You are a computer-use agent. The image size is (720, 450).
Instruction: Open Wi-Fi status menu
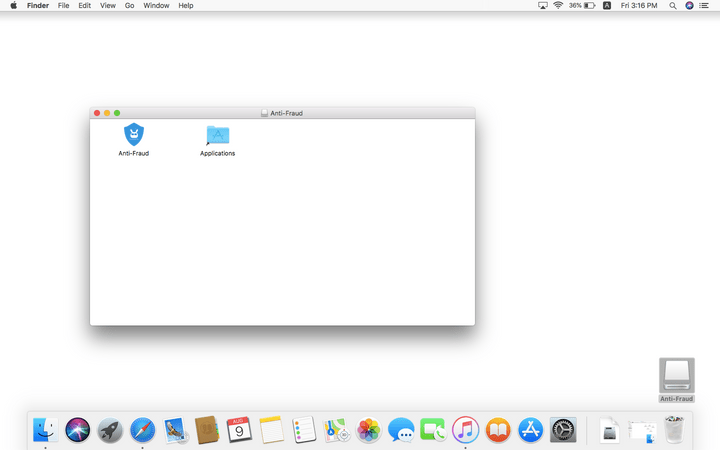pyautogui.click(x=558, y=6)
